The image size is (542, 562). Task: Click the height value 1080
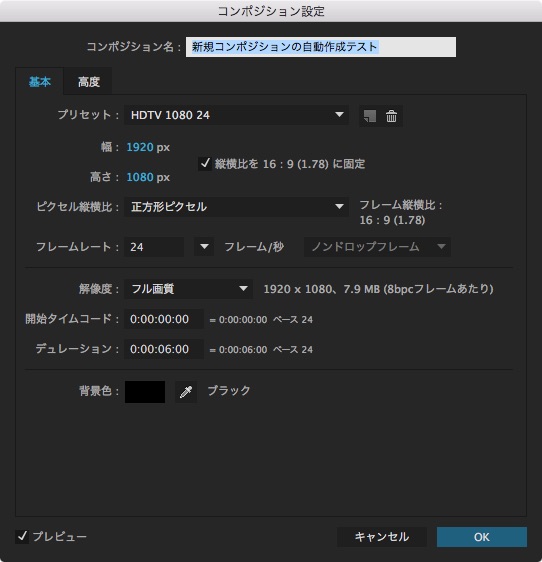tap(140, 177)
